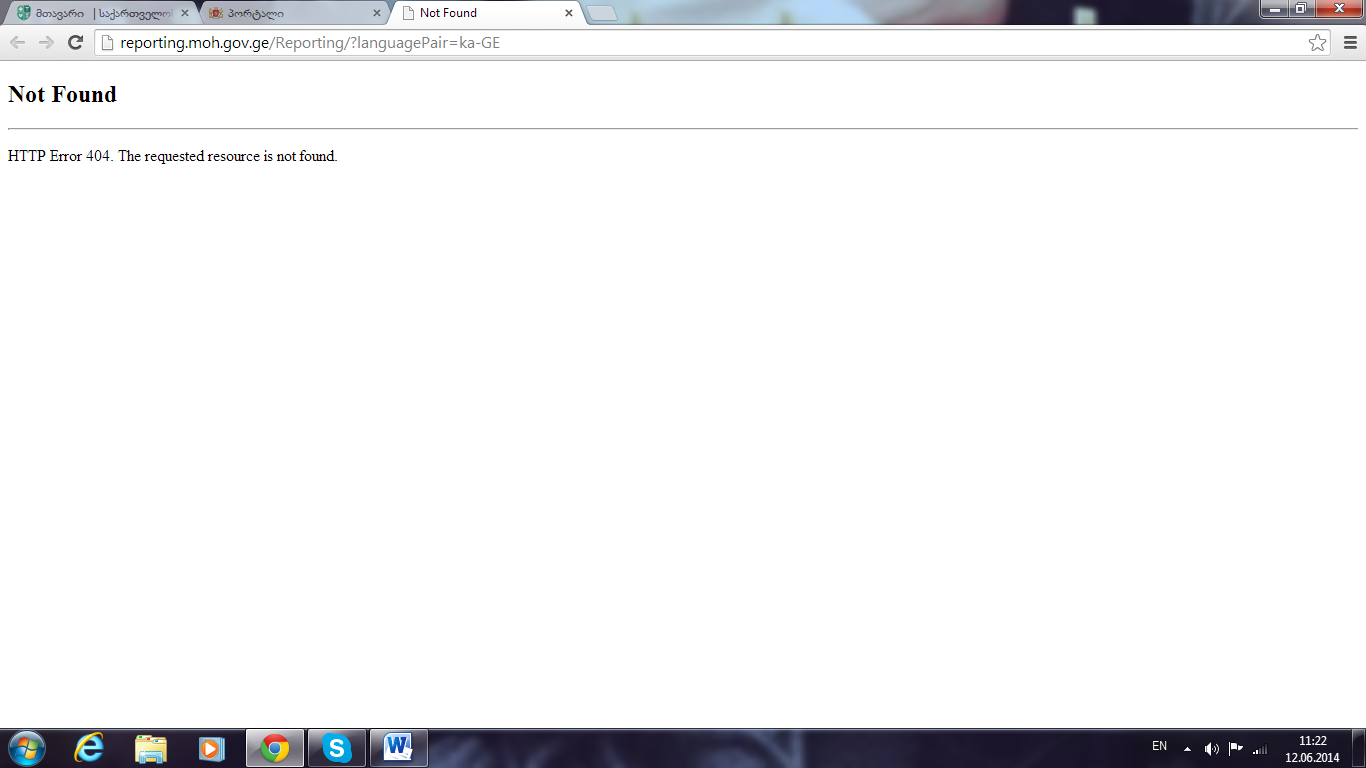Bookmark this page with the star icon
This screenshot has width=1366, height=768.
click(x=1317, y=42)
